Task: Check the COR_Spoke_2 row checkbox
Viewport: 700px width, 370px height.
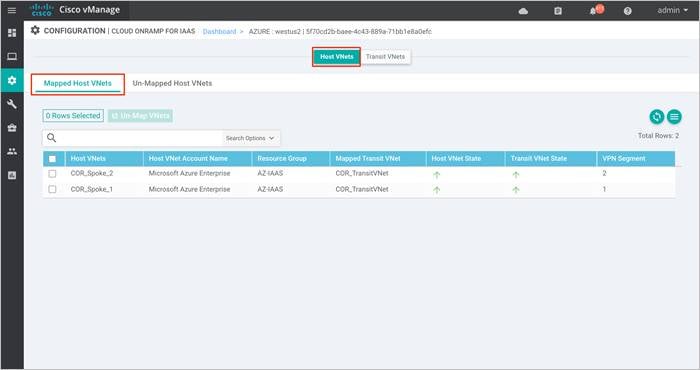Action: pos(52,174)
